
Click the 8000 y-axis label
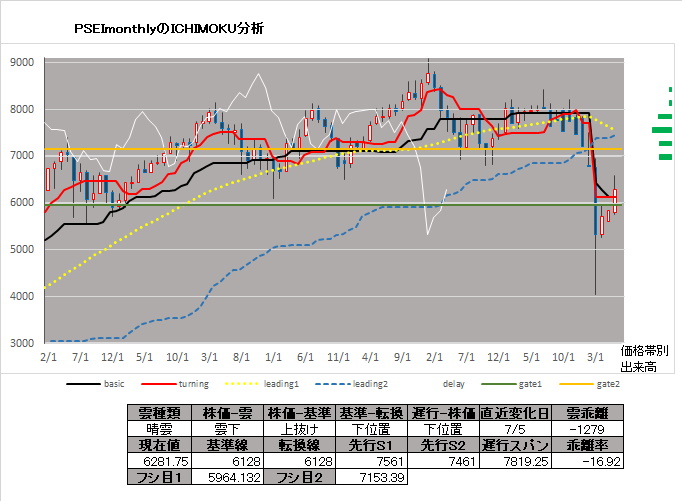tap(22, 109)
